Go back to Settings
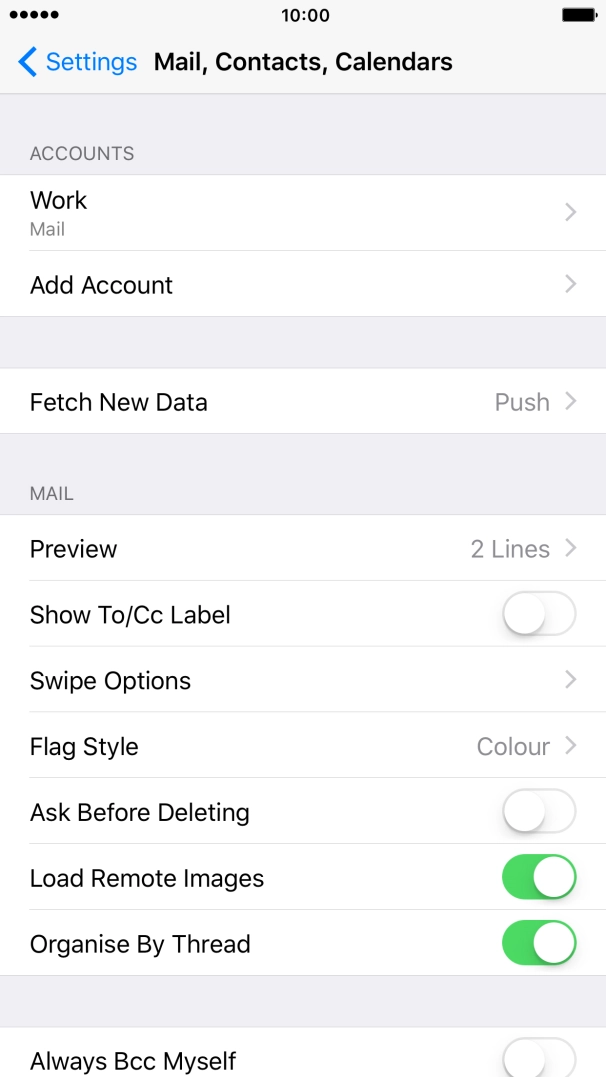Viewport: 606px width, 1077px height. (x=90, y=62)
